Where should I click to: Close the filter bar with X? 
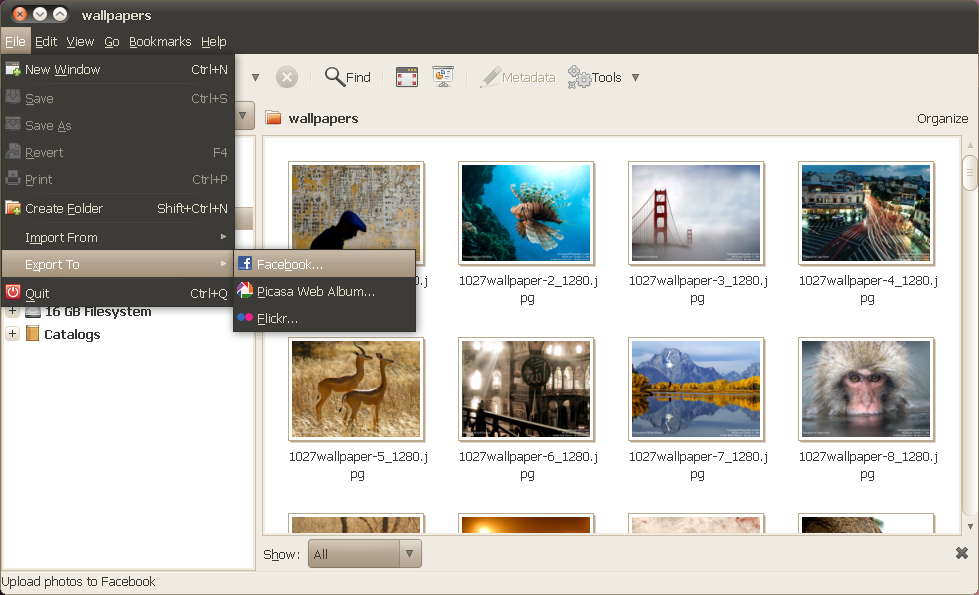962,553
